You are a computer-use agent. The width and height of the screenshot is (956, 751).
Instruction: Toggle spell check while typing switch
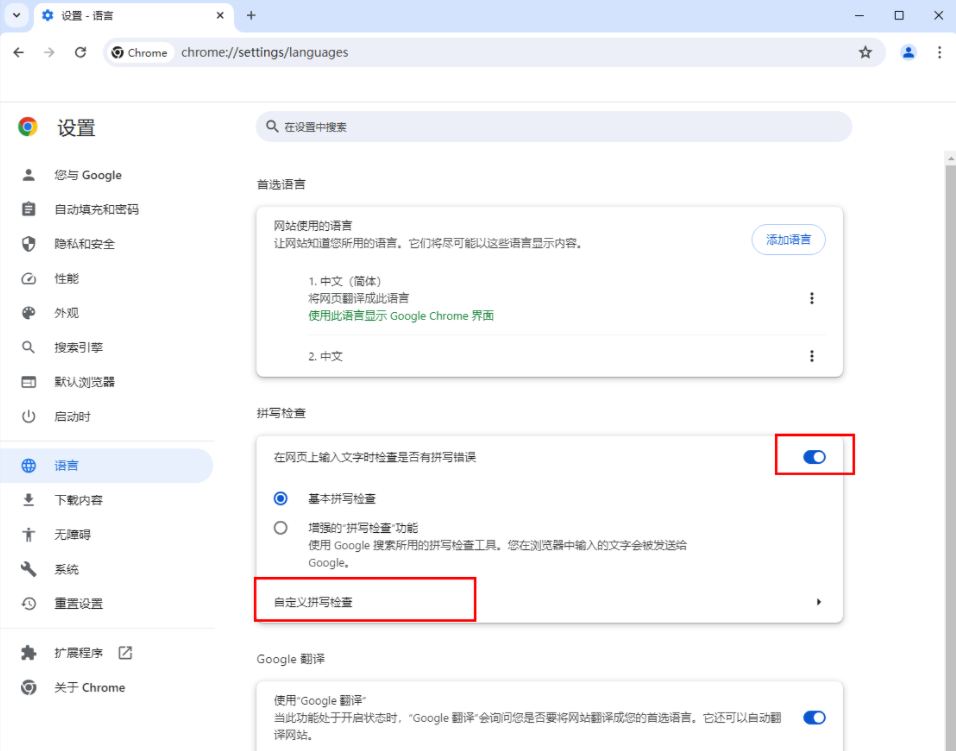[814, 457]
